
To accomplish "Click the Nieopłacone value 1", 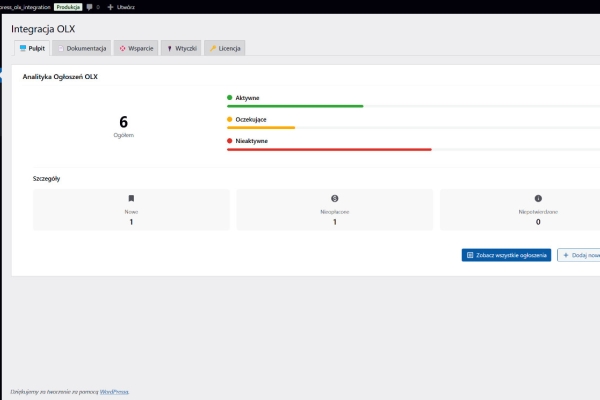I will (335, 222).
